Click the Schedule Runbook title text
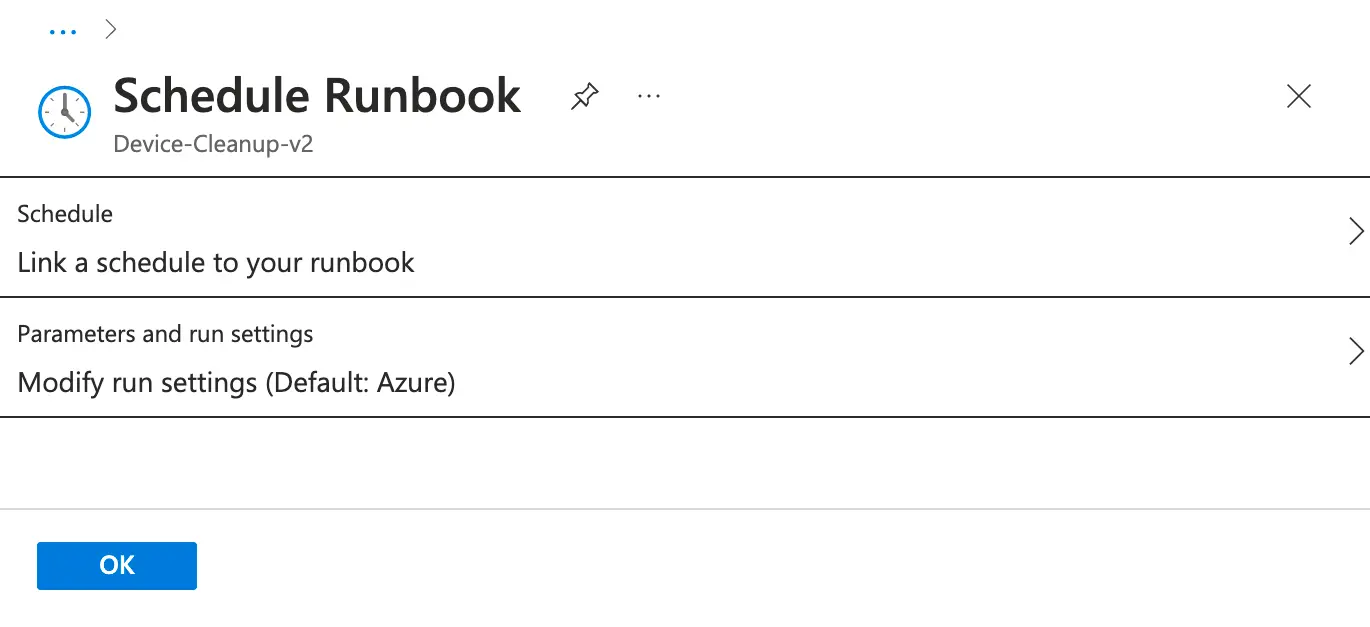This screenshot has width=1370, height=627. point(317,96)
